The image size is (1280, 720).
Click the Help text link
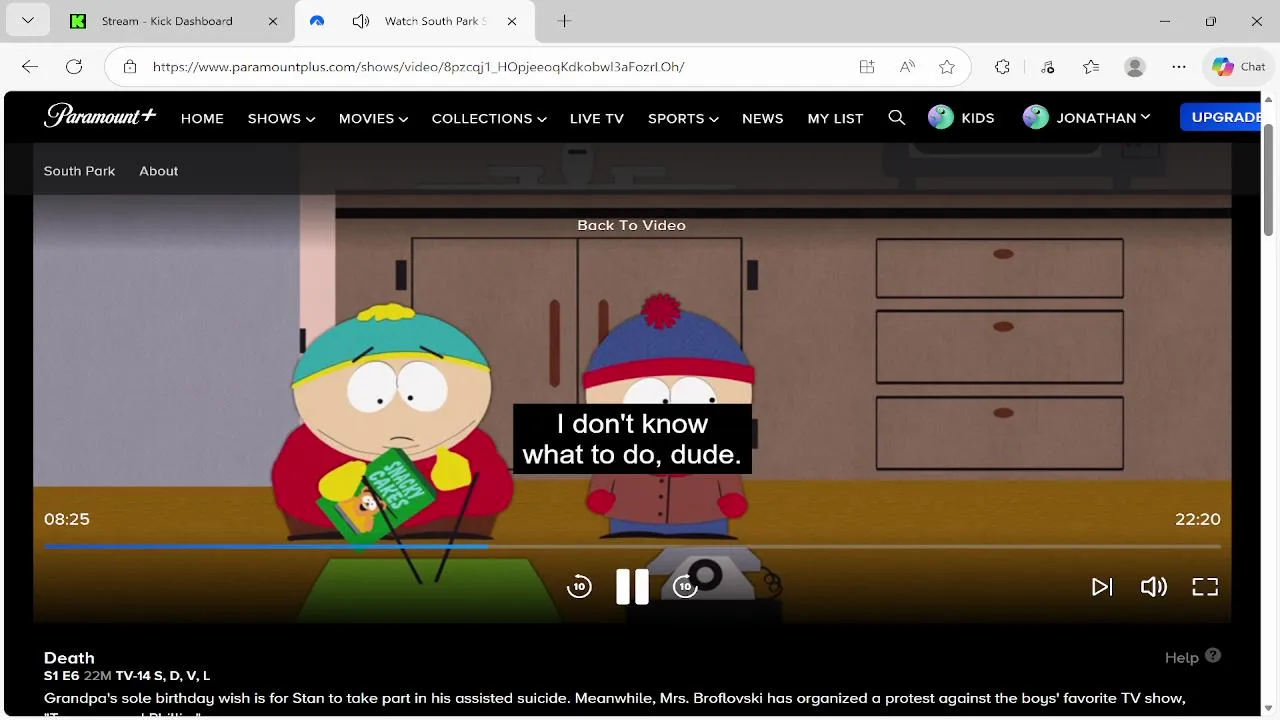click(1181, 657)
